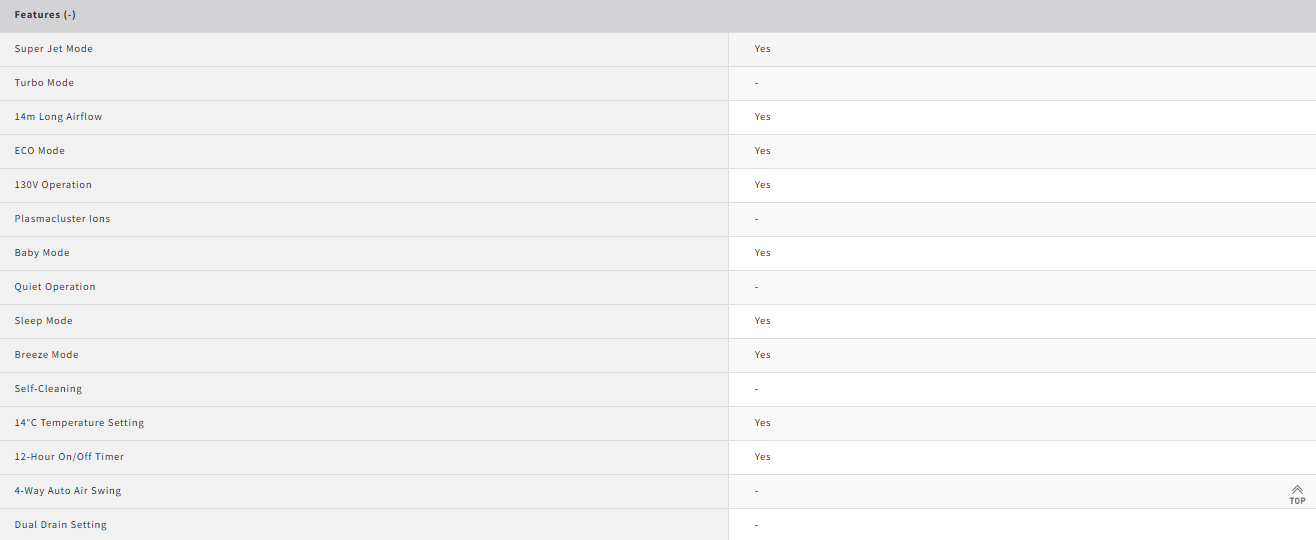This screenshot has height=540, width=1316.
Task: Select the Baby Mode row label
Action: (42, 253)
